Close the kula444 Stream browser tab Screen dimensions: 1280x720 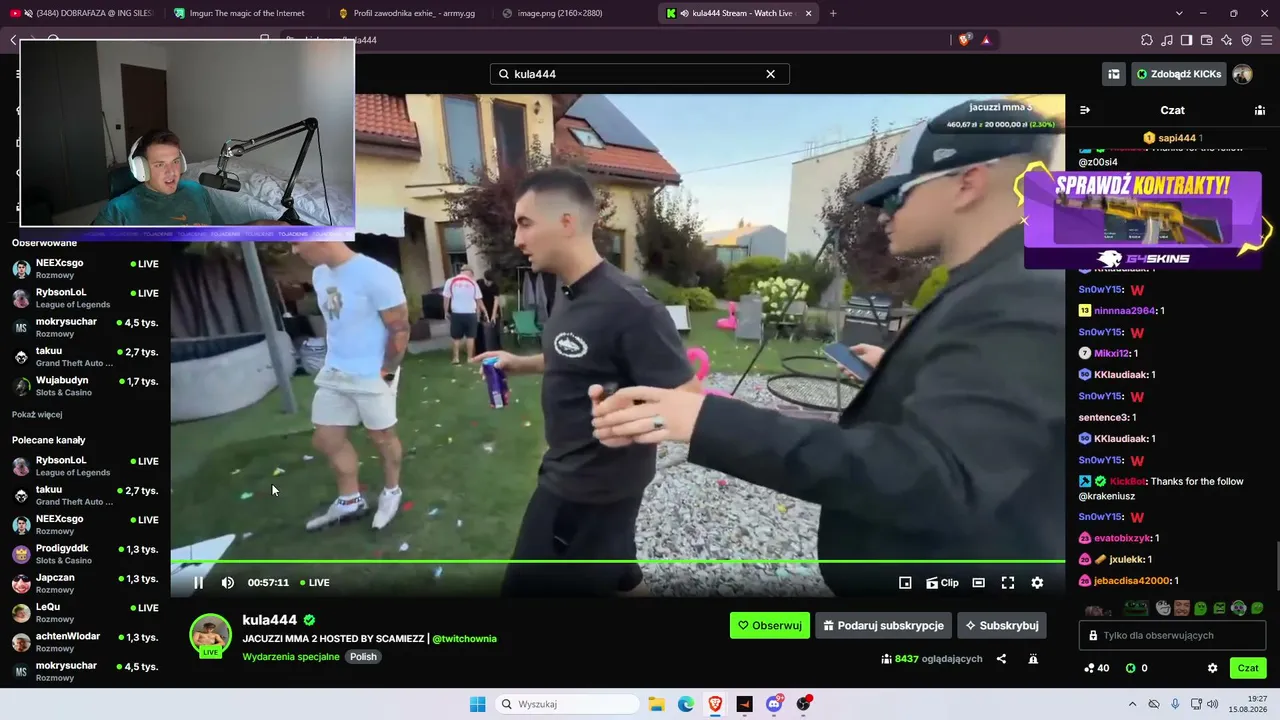[808, 13]
